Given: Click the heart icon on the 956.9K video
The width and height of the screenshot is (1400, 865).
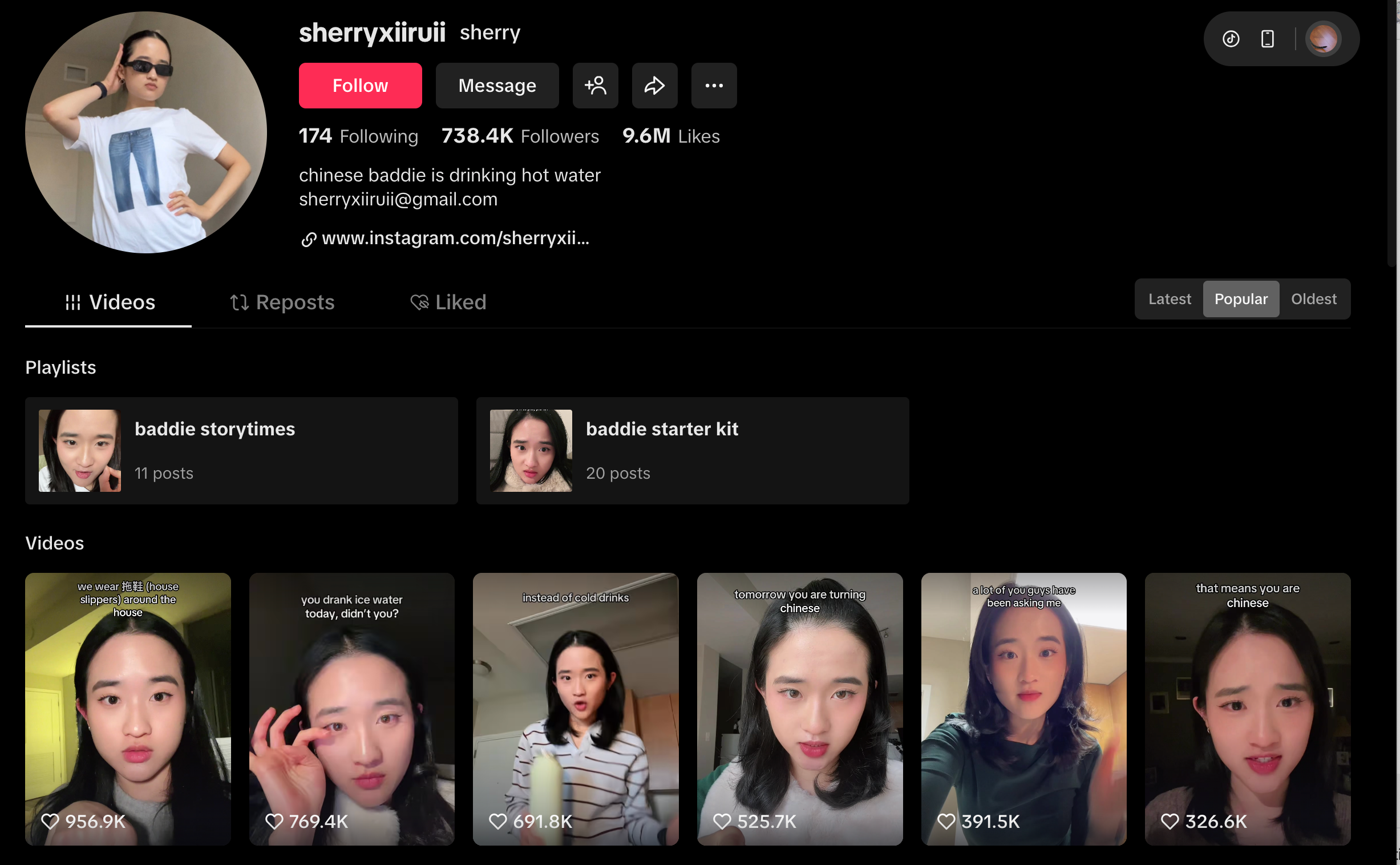Looking at the screenshot, I should pos(50,822).
